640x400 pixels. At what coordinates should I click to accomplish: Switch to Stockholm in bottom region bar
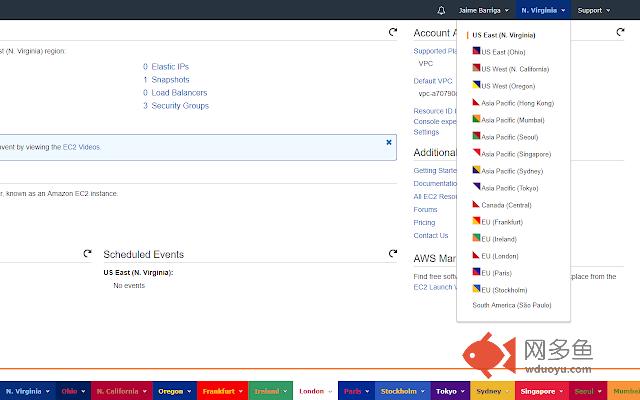[x=402, y=391]
